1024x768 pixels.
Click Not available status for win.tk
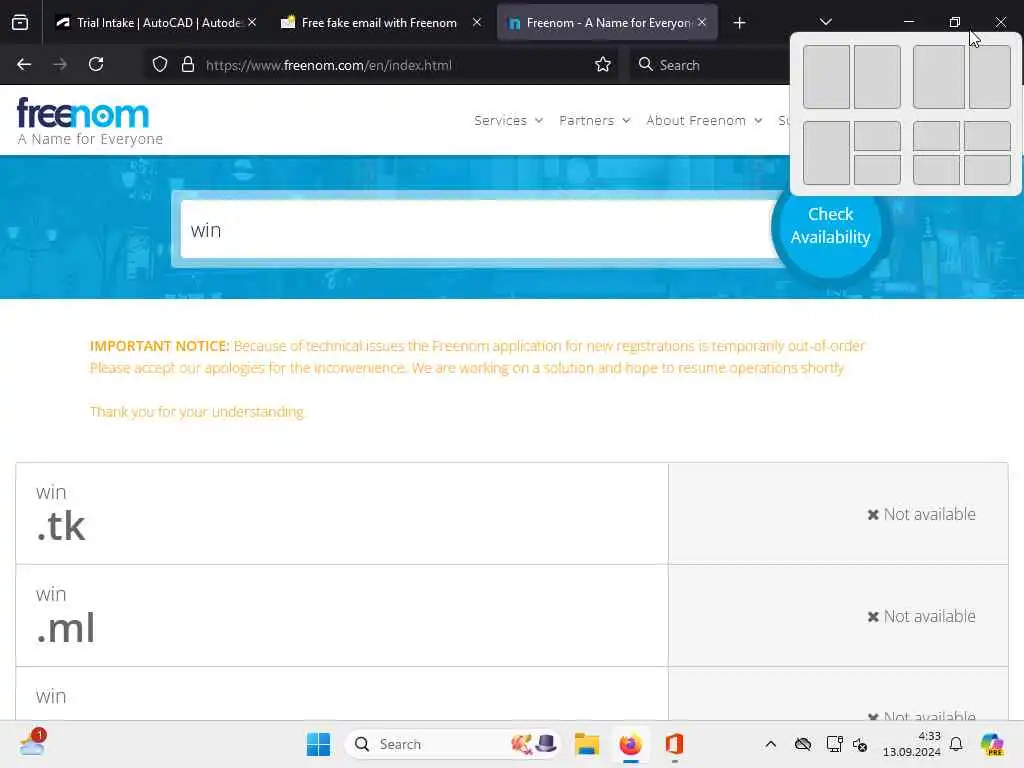click(x=921, y=515)
